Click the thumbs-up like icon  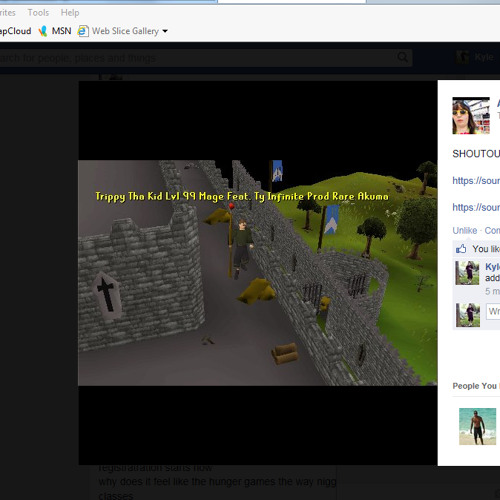coord(461,249)
